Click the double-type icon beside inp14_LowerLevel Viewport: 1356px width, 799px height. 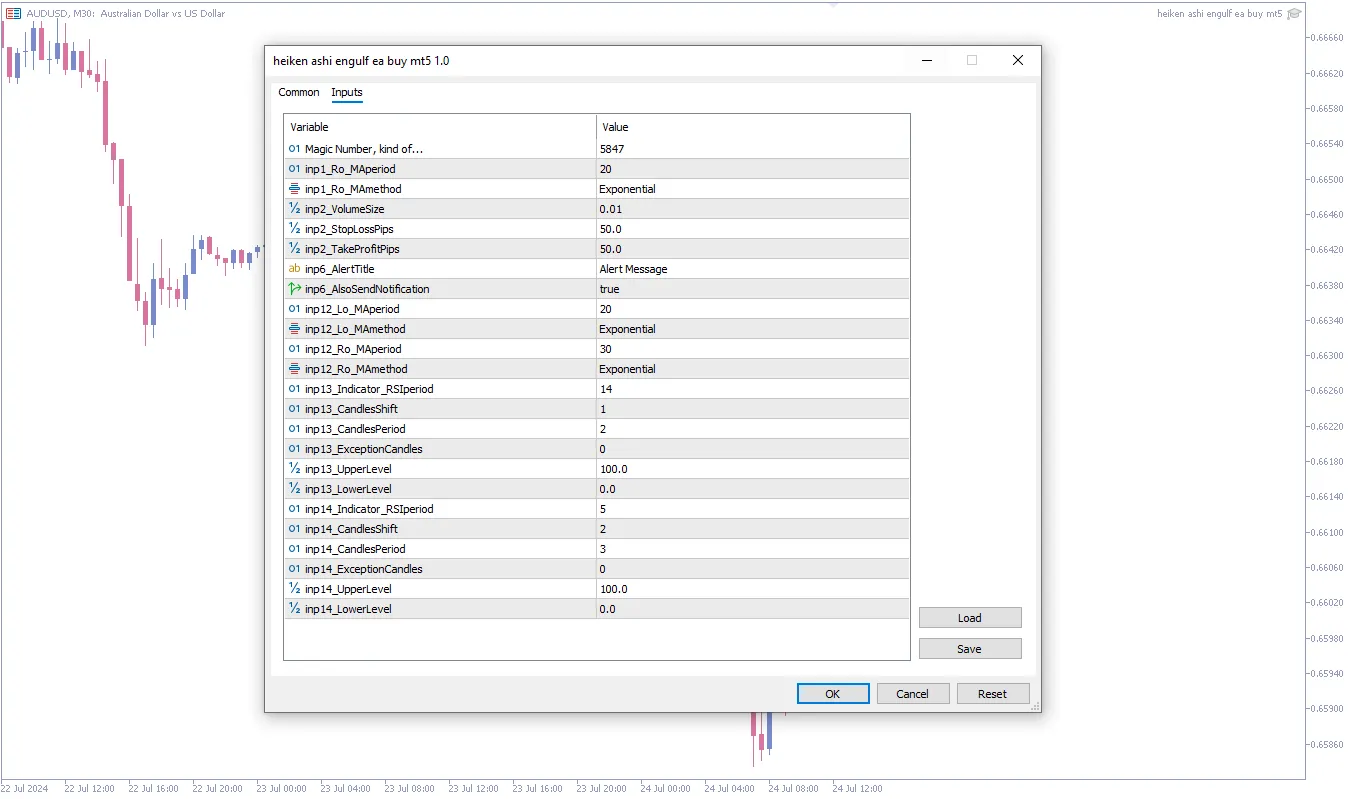pos(294,609)
